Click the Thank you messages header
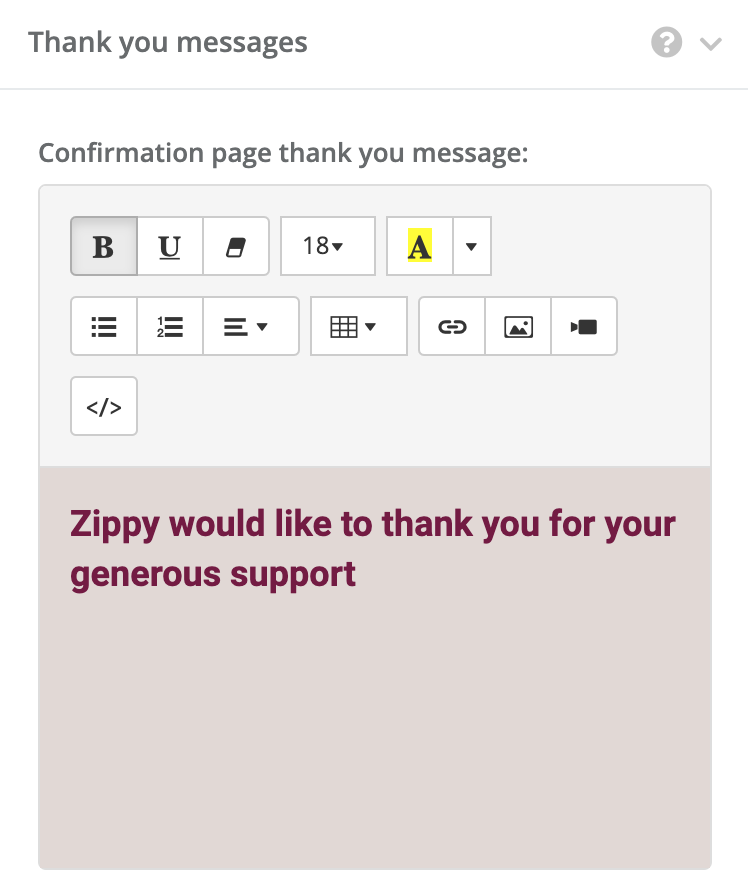This screenshot has width=748, height=878. coord(168,43)
